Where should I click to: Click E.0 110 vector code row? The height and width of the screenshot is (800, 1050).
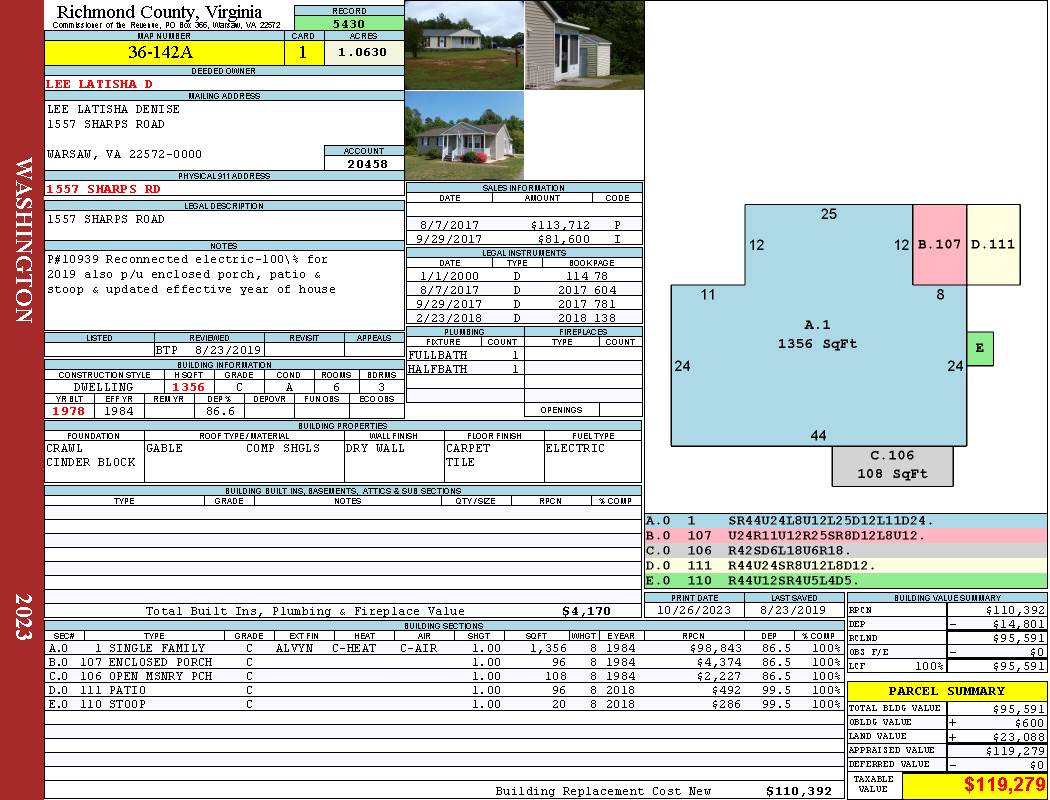pyautogui.click(x=845, y=580)
